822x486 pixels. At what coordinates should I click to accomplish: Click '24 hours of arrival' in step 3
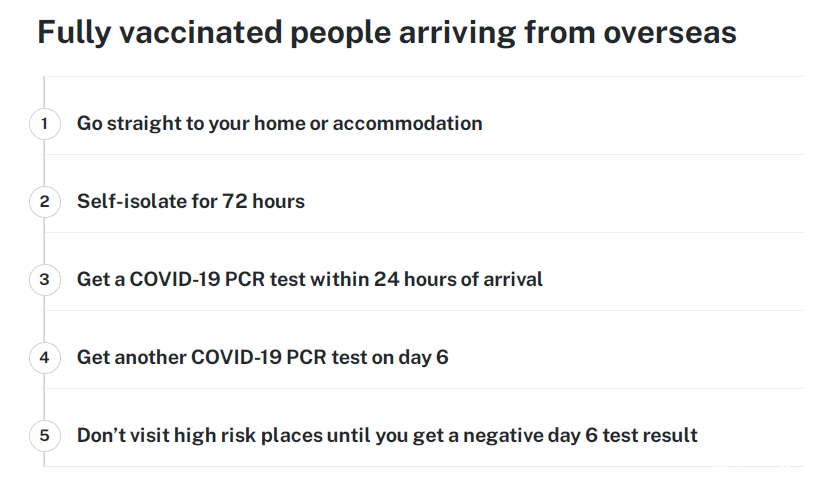point(458,279)
